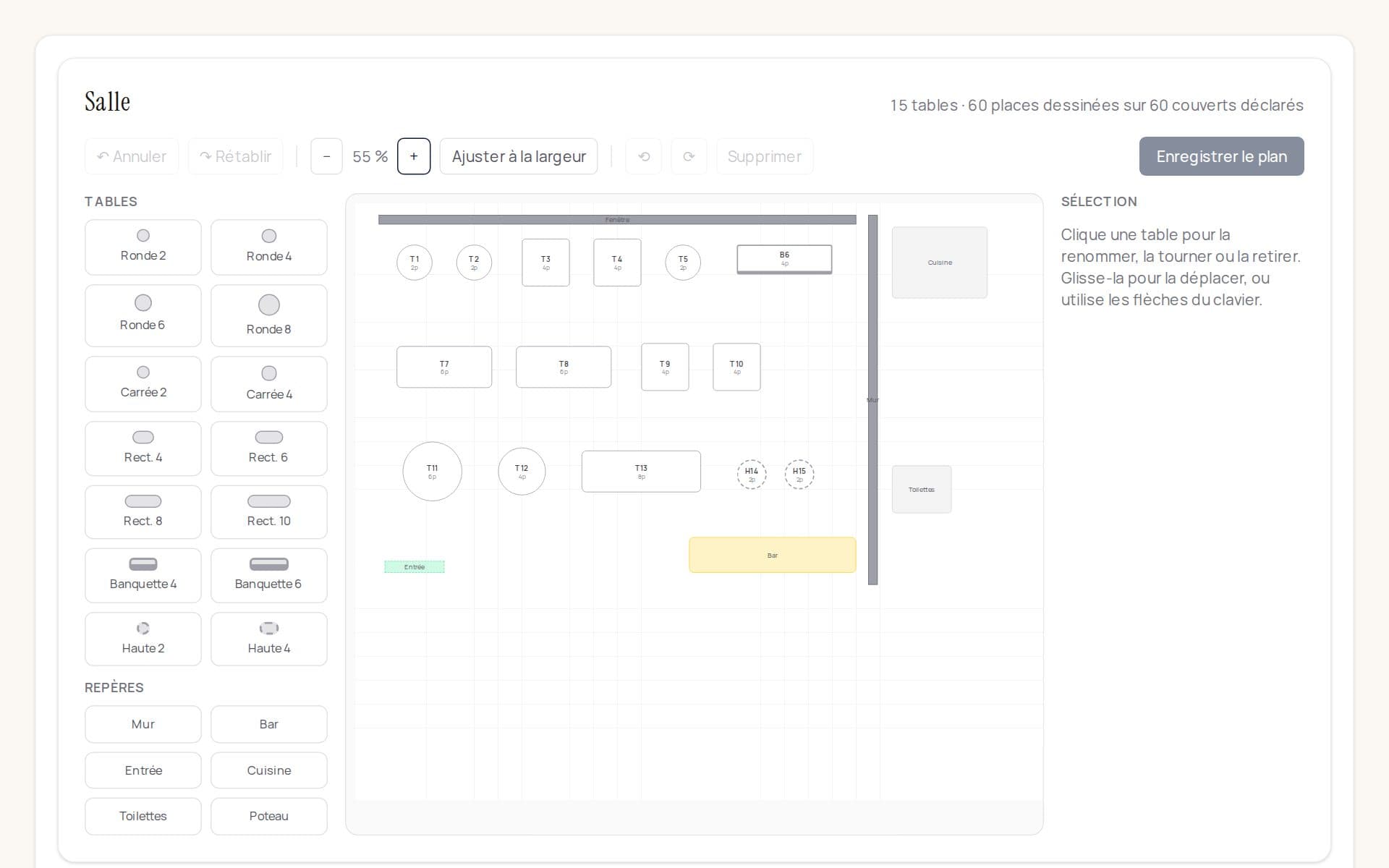The height and width of the screenshot is (868, 1389).
Task: Select rectangular table T7 on plan
Action: point(444,367)
